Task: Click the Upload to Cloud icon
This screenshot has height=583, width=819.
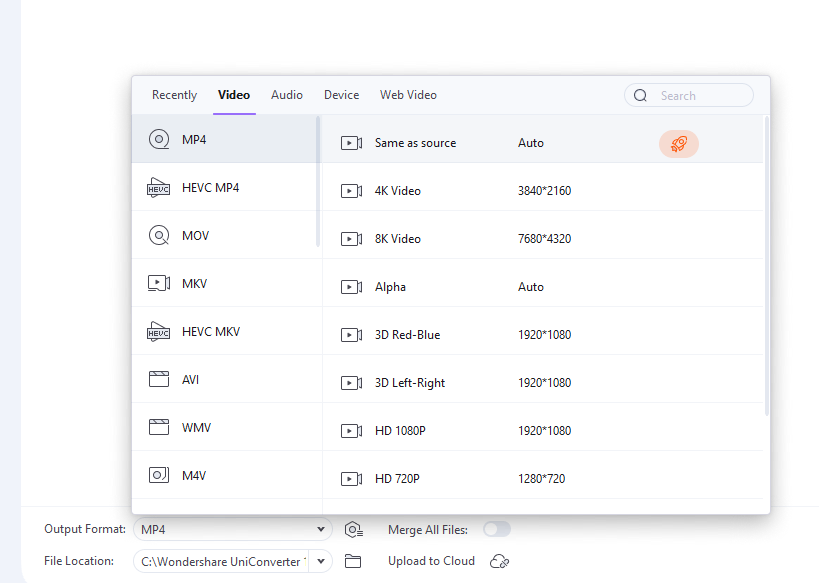Action: point(499,561)
